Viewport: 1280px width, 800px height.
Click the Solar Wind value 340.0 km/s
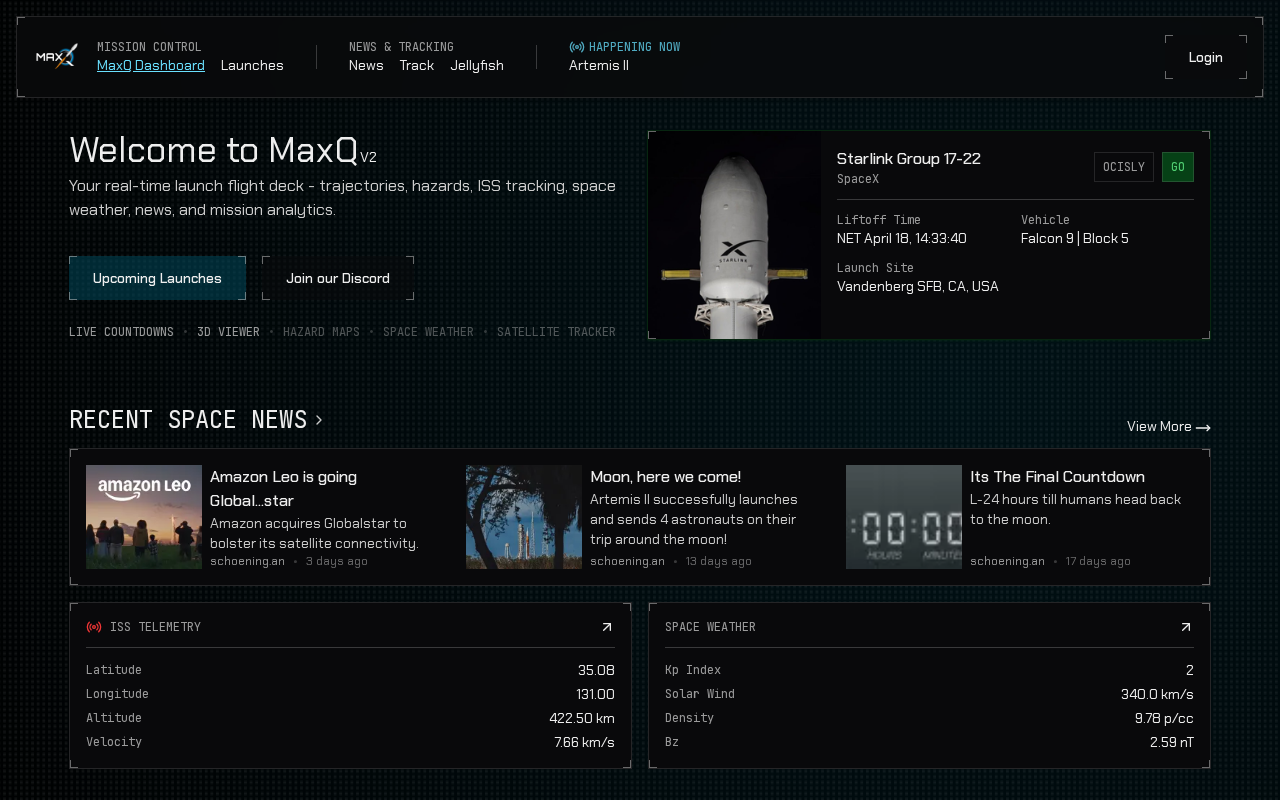[1157, 694]
